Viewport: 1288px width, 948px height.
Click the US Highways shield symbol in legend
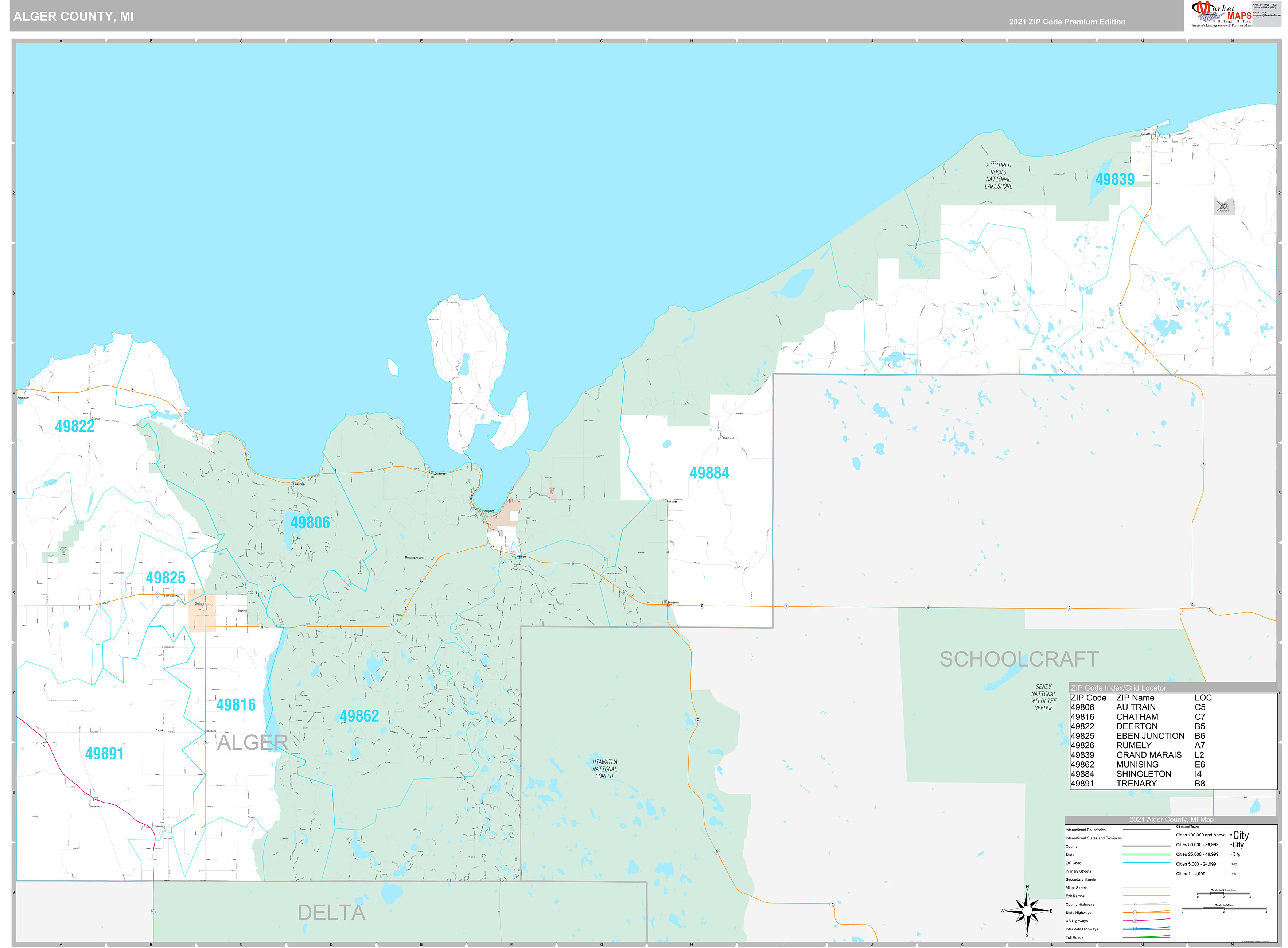click(1135, 920)
